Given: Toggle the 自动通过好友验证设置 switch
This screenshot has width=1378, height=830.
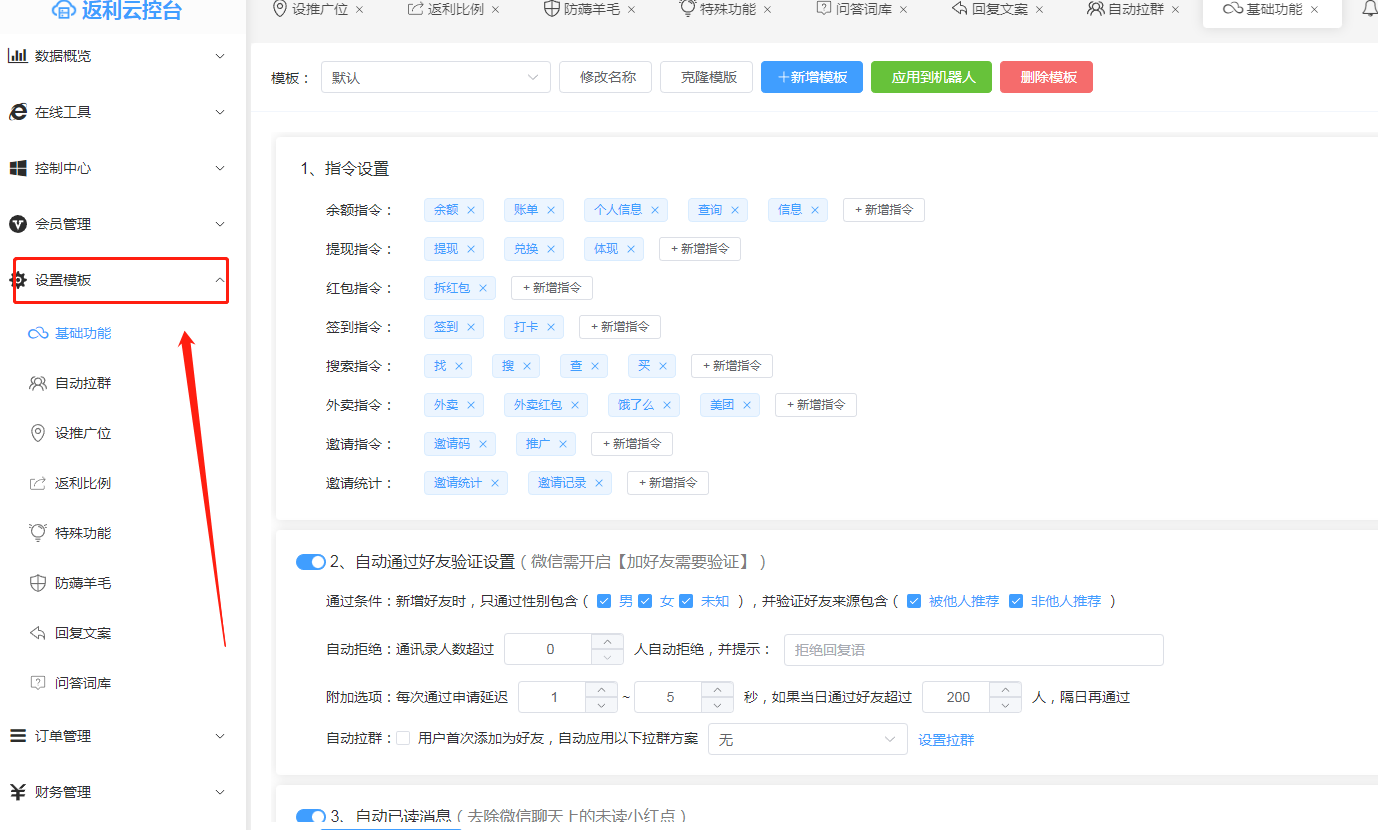Looking at the screenshot, I should coord(311,562).
